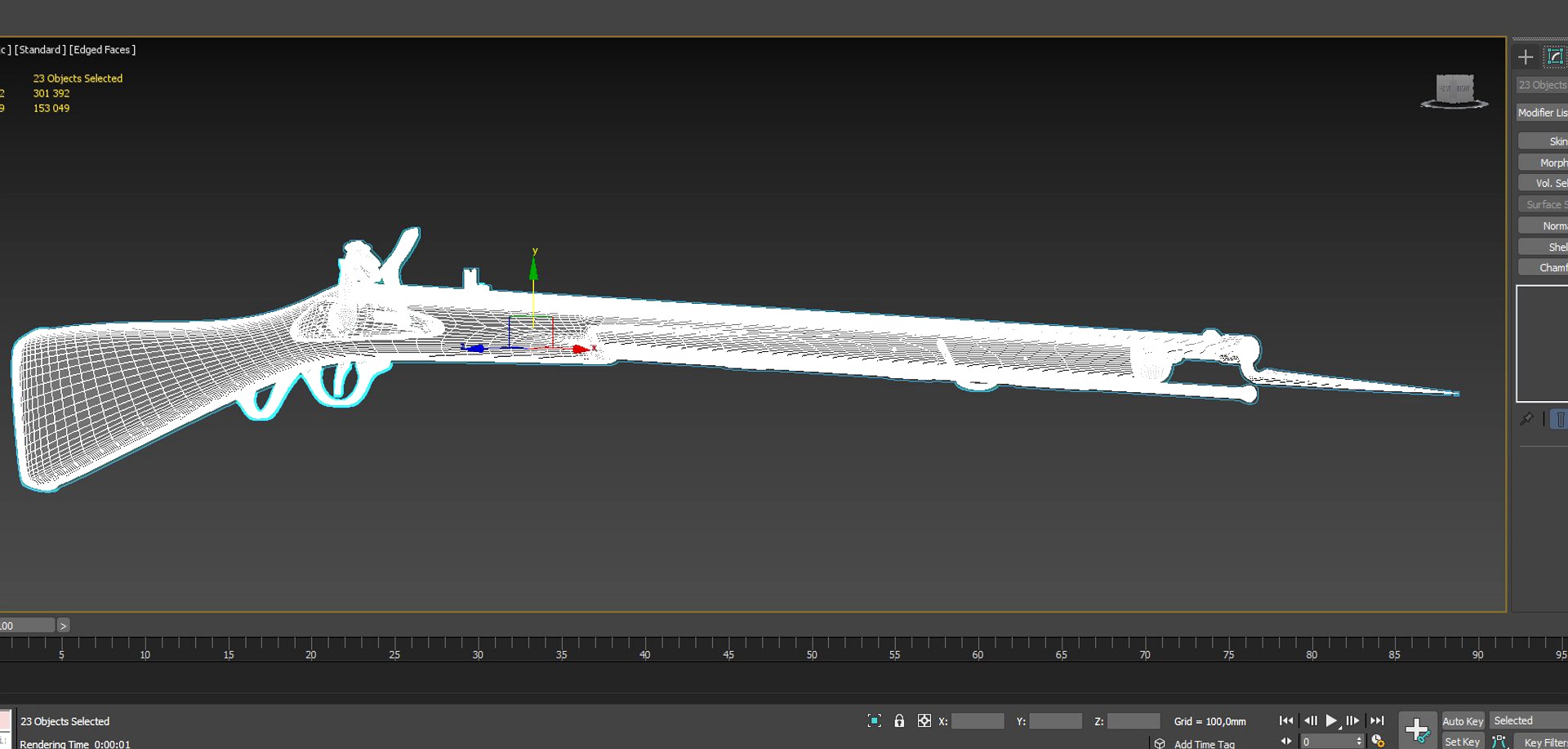Click the ViewCube navigation widget
Image resolution: width=1568 pixels, height=749 pixels.
pos(1454,90)
